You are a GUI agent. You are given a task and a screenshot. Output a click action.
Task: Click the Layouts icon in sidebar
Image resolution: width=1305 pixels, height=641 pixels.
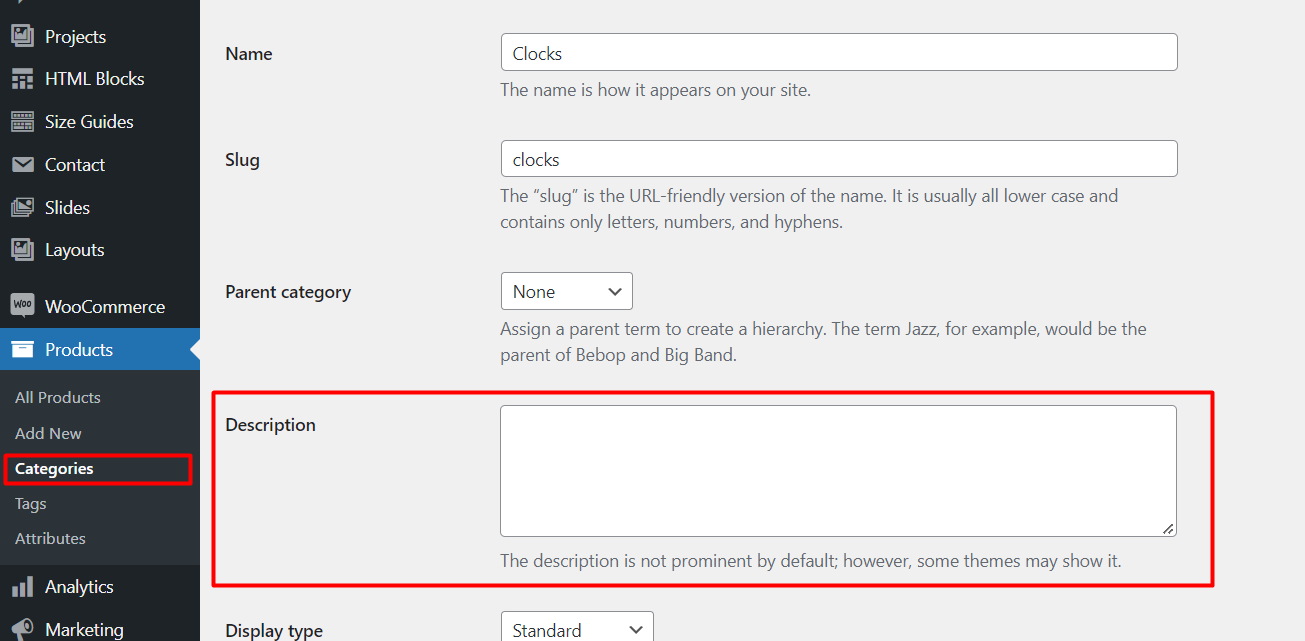pos(22,250)
